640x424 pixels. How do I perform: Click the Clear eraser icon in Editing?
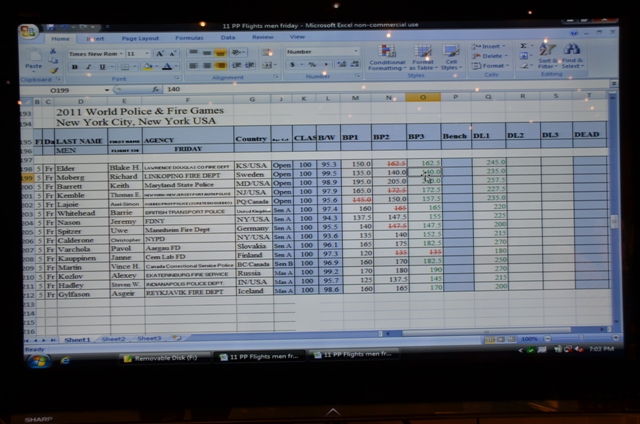coord(524,65)
